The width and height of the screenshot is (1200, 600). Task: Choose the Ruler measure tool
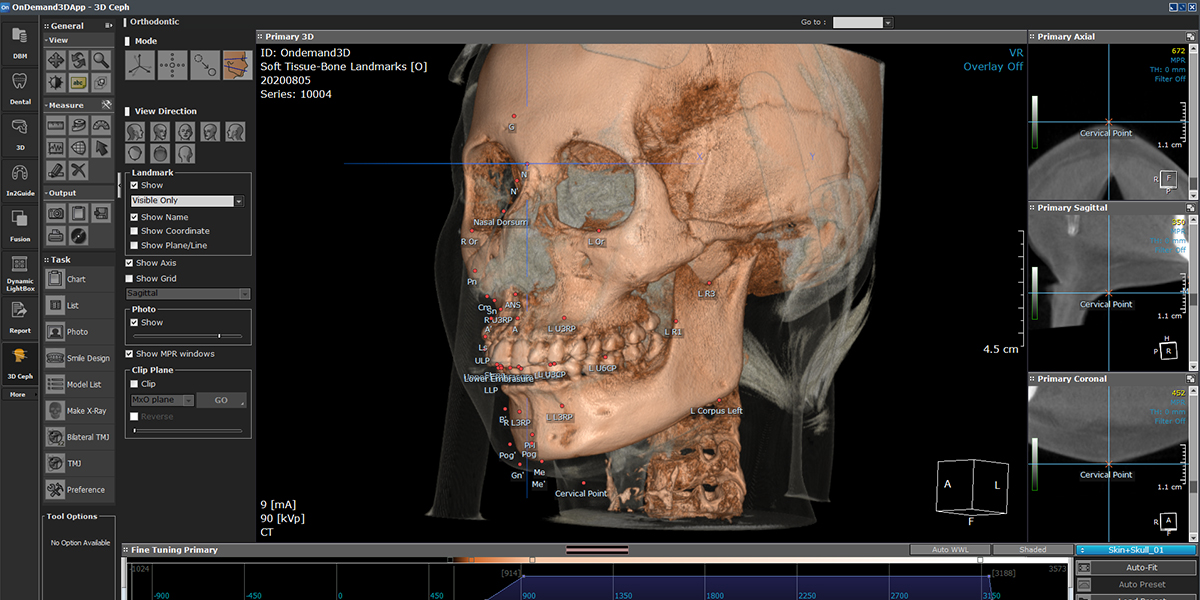[x=56, y=125]
